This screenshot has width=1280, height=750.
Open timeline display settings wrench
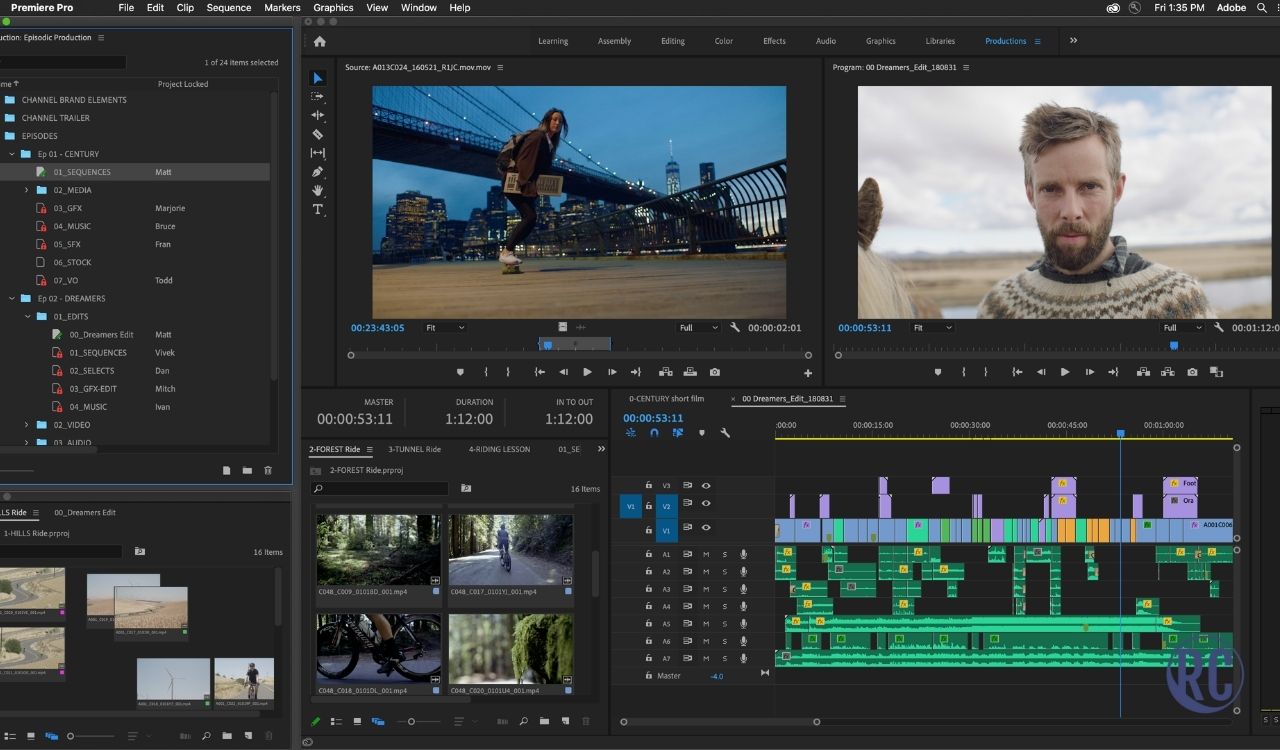click(x=725, y=433)
